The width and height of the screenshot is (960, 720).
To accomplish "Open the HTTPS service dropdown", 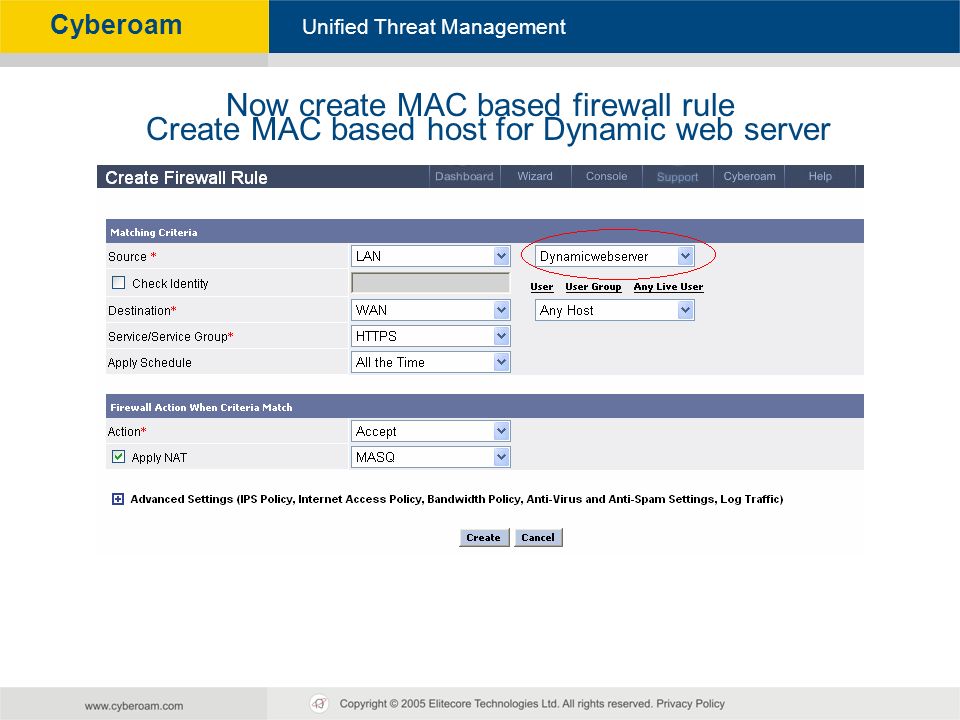I will [x=430, y=336].
